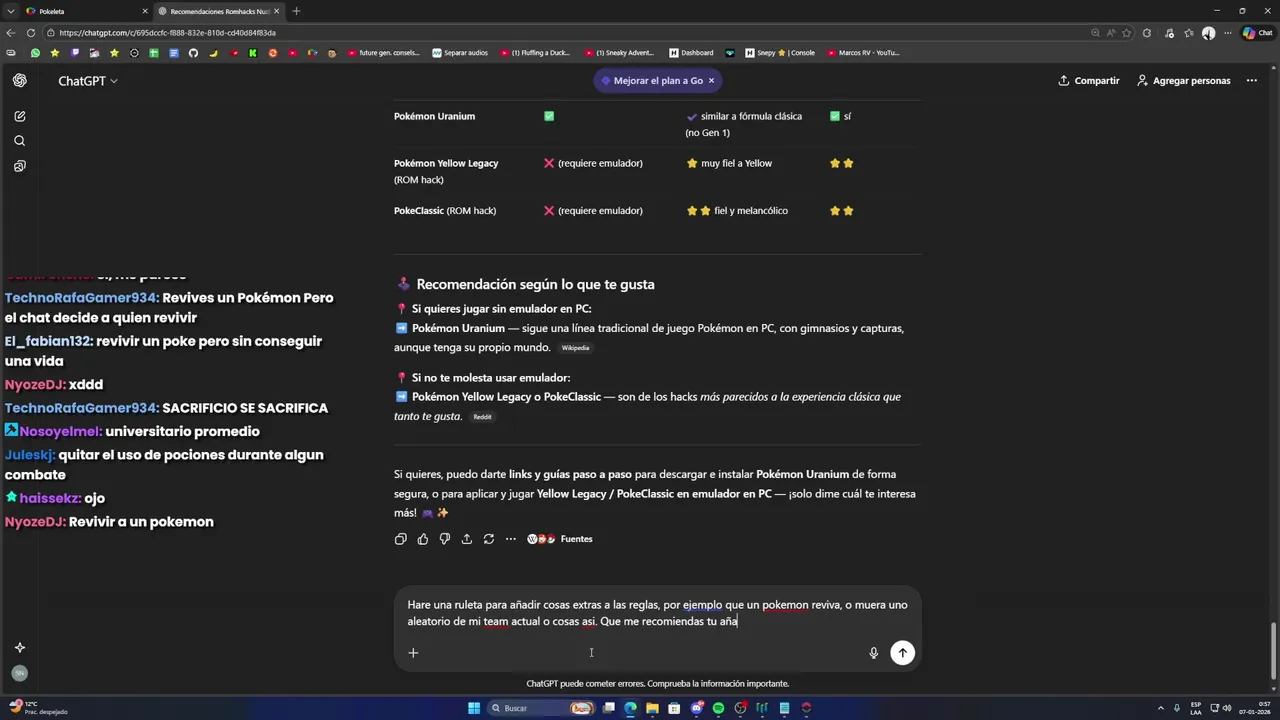Open the user profile avatar in sidebar
Image resolution: width=1280 pixels, height=720 pixels.
click(x=19, y=673)
